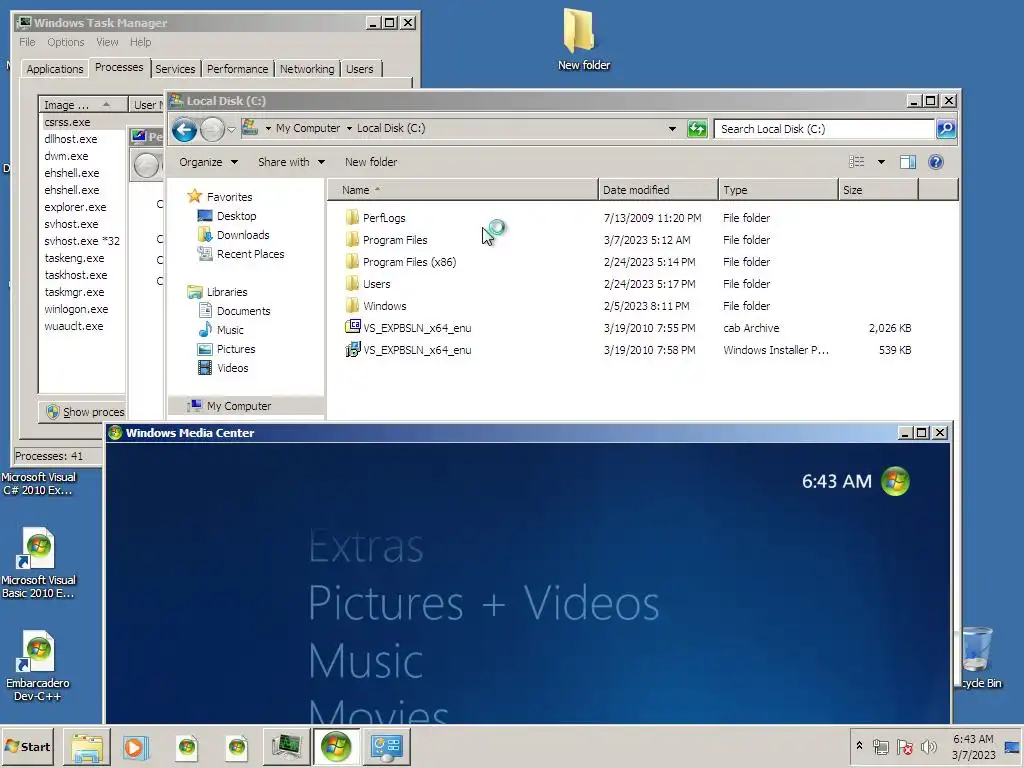Switch to the Users tab
This screenshot has width=1024, height=768.
click(360, 69)
